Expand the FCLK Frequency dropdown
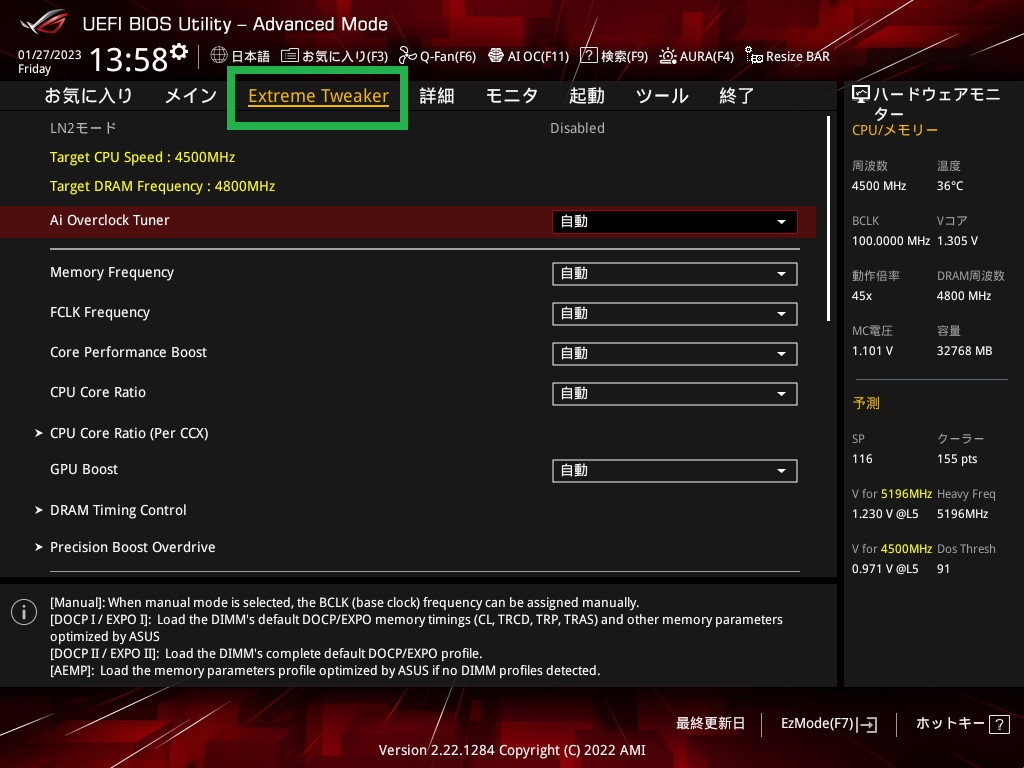This screenshot has width=1024, height=768. (674, 314)
